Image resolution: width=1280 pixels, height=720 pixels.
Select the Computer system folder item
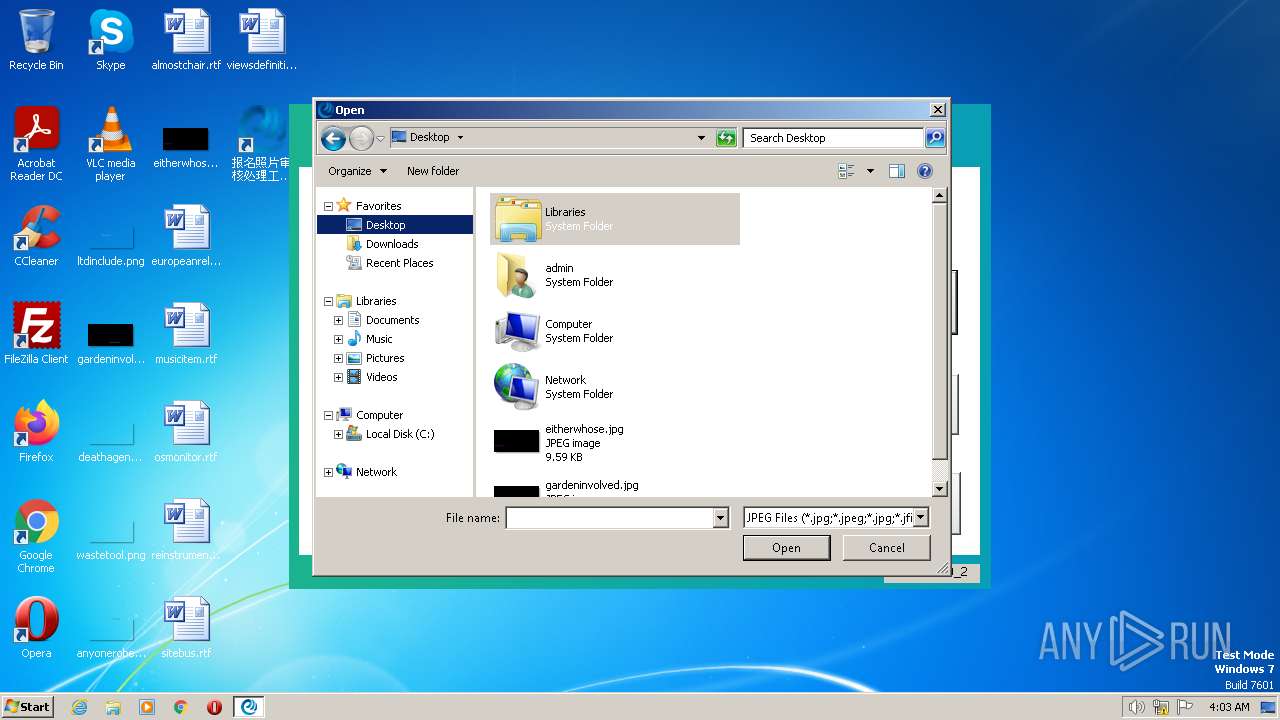point(615,331)
